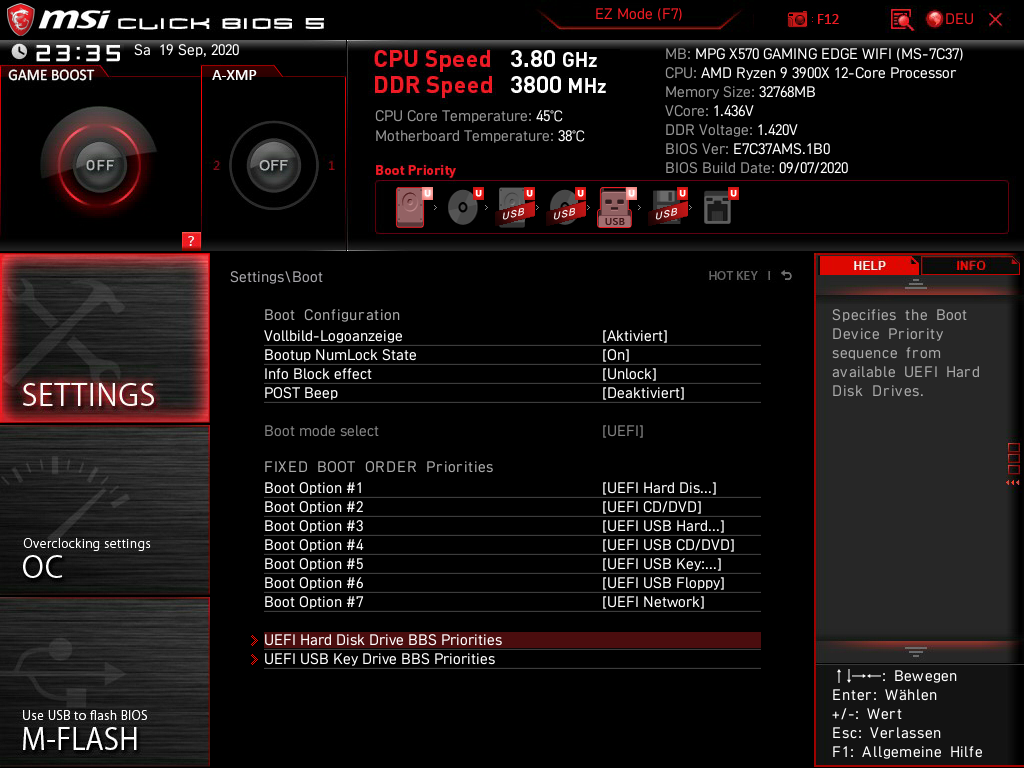Take a screenshot with the F12 camera icon
The width and height of the screenshot is (1024, 768).
(x=797, y=20)
